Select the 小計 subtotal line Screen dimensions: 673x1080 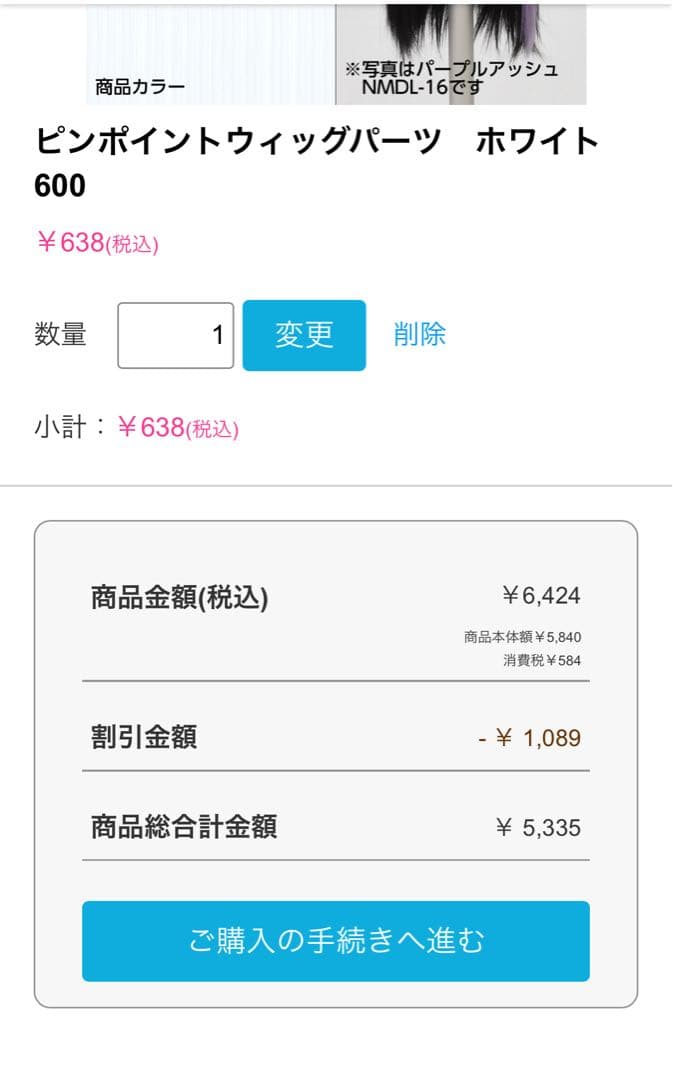(x=136, y=428)
